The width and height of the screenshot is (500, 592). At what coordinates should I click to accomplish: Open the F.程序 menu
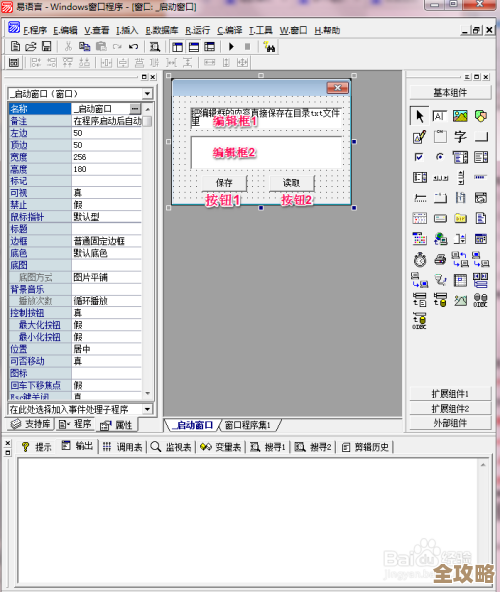(x=35, y=31)
